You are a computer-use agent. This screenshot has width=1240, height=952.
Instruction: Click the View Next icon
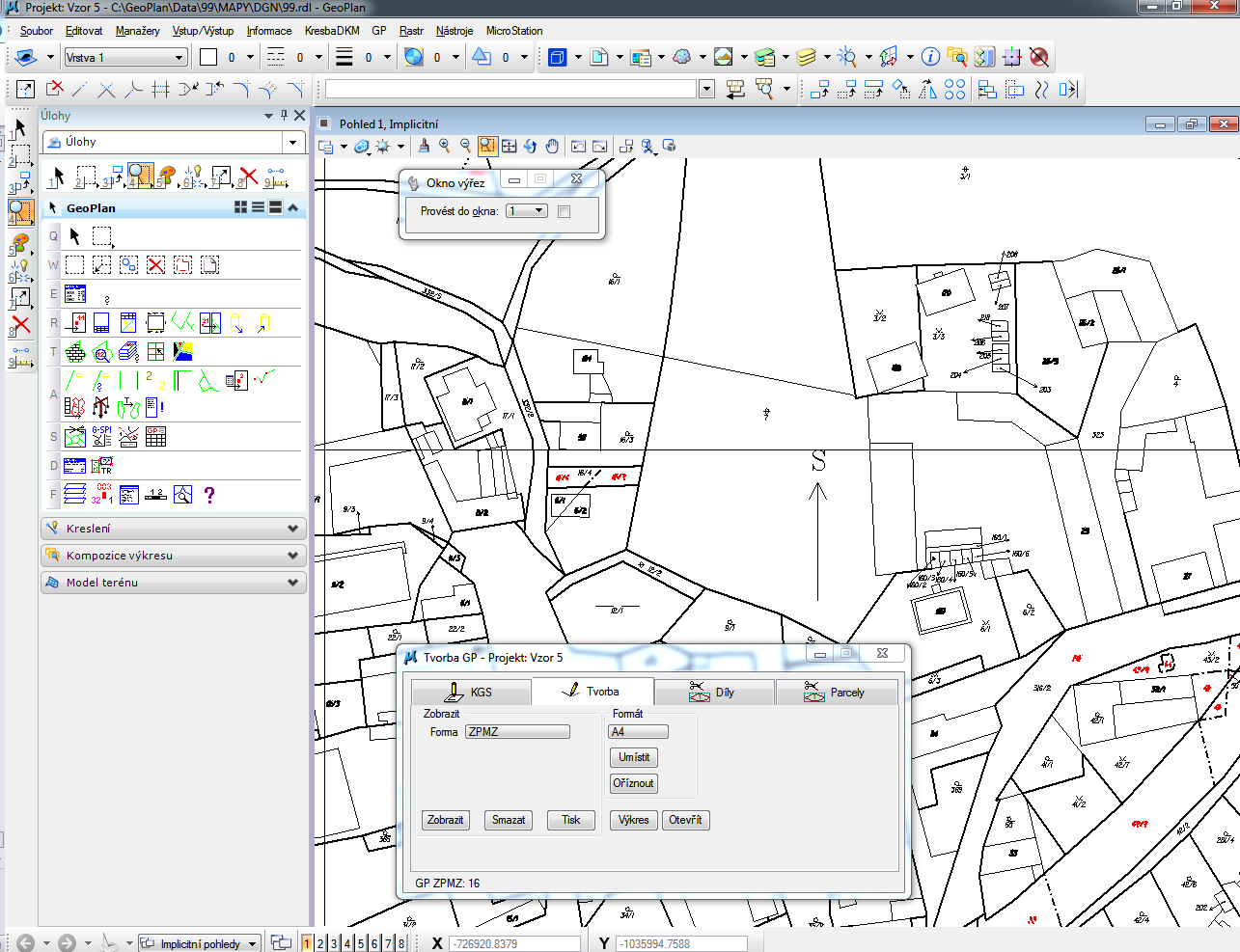coord(599,146)
